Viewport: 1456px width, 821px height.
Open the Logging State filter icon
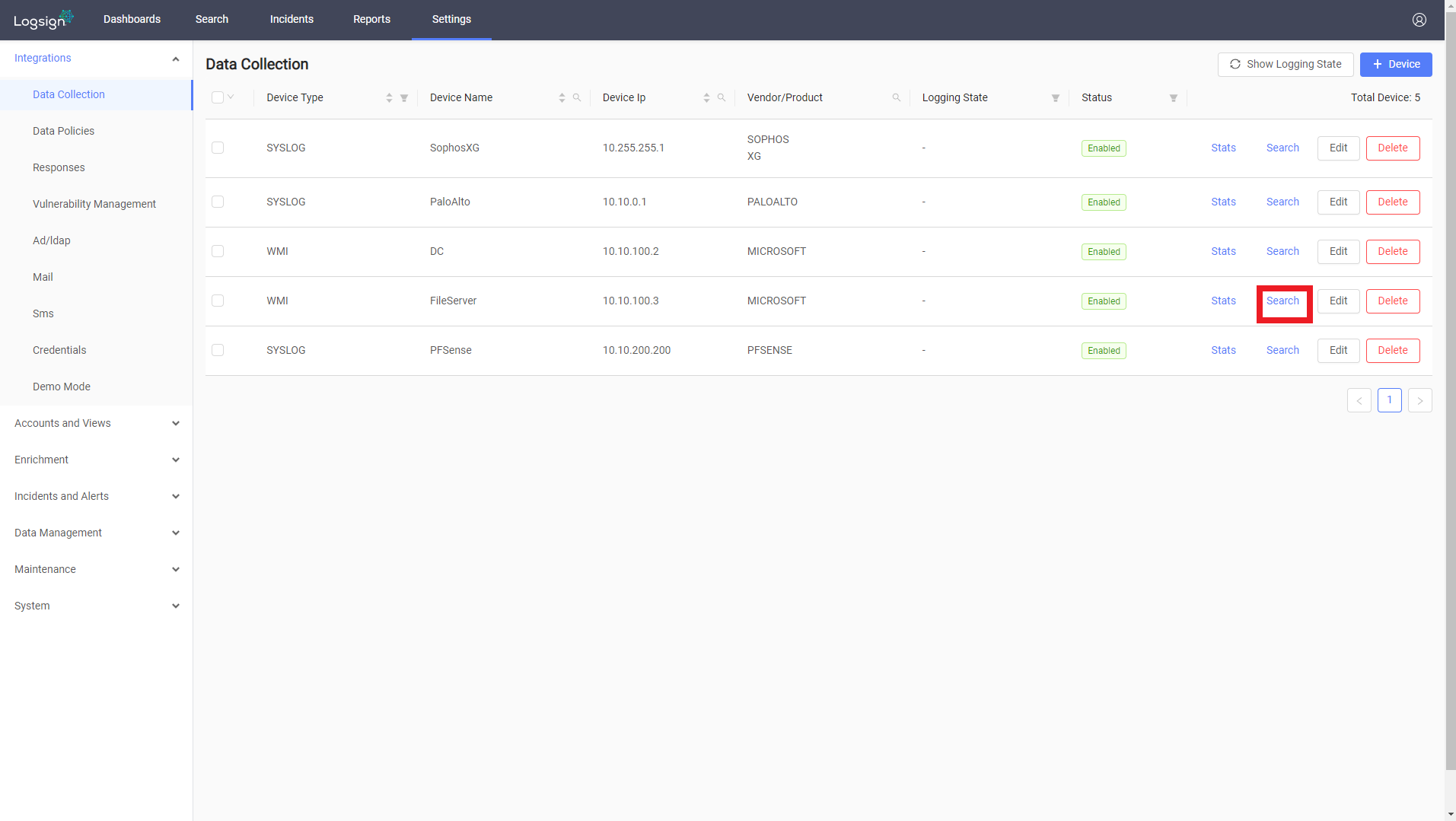[x=1056, y=98]
